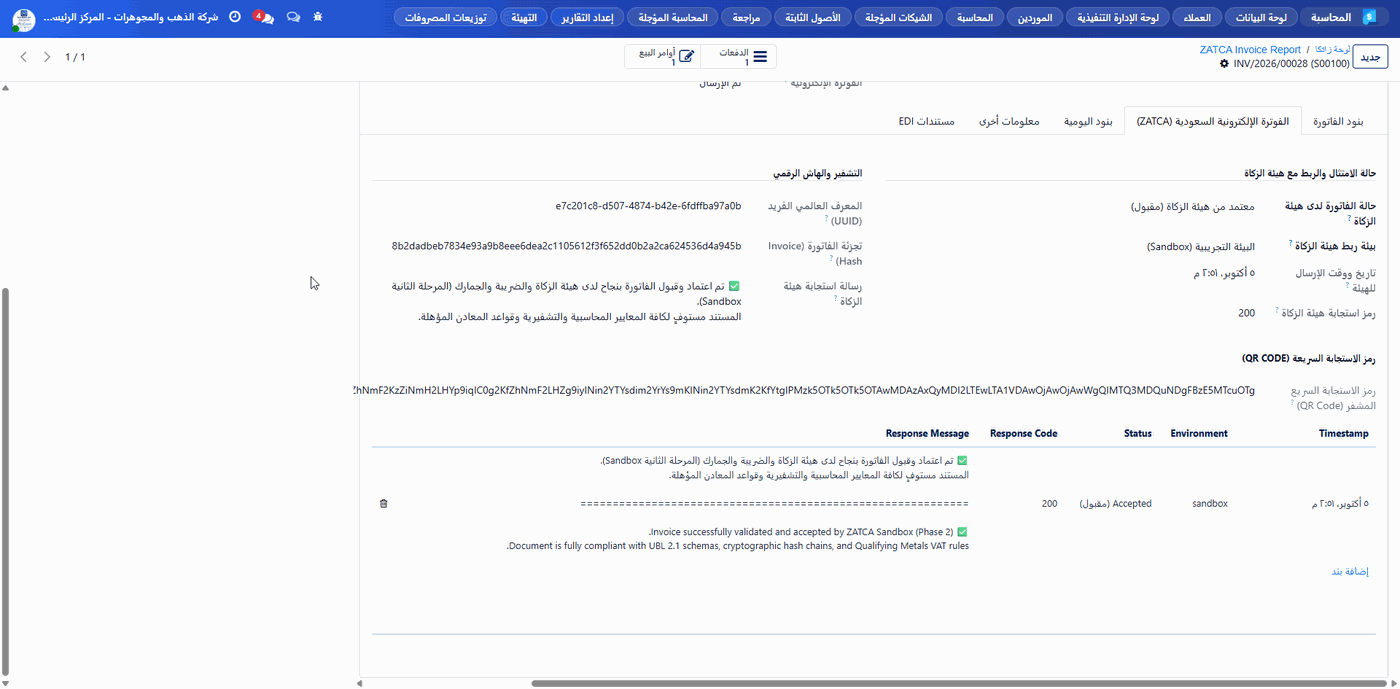The width and height of the screenshot is (1400, 689).
Task: Open الموردين menu
Action: tap(1034, 17)
